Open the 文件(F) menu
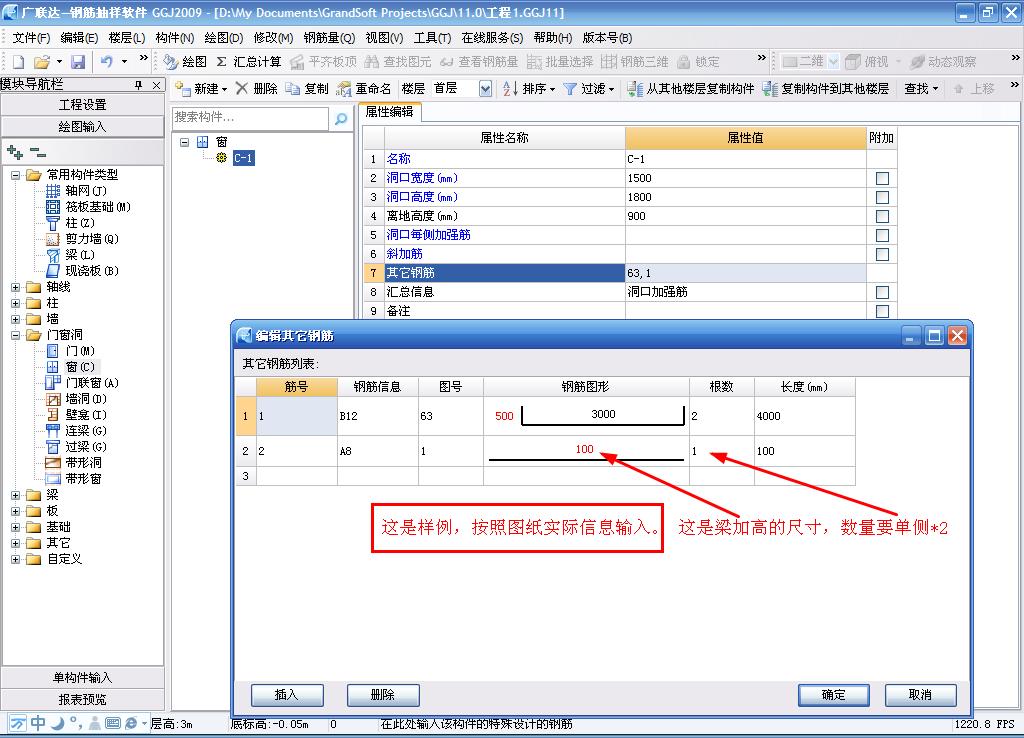1024x738 pixels. [x=31, y=38]
